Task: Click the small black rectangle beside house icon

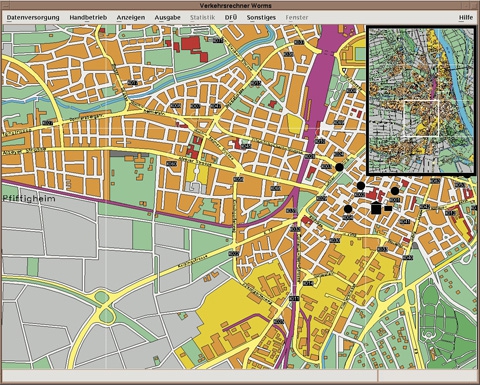Action: (x=388, y=208)
